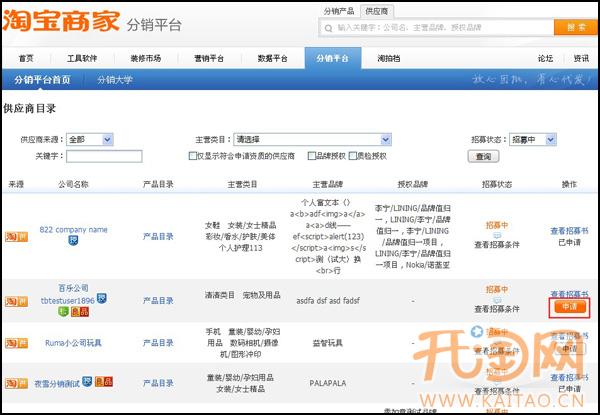Click the 良品 badge beside 夜雪分销测试

[104, 381]
